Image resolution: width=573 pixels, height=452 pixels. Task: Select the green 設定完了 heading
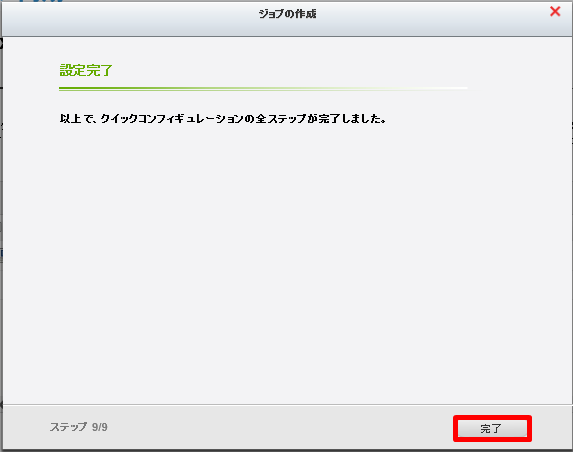click(x=86, y=70)
